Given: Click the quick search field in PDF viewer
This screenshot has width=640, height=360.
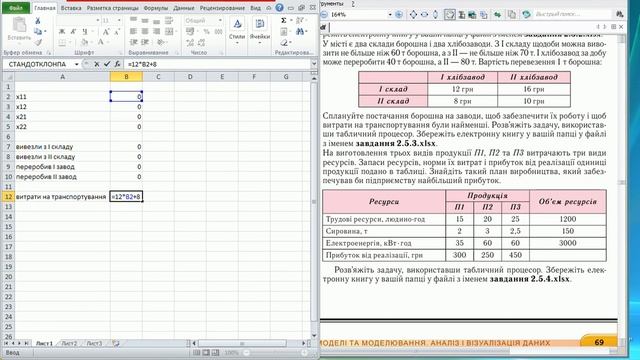Looking at the screenshot, I should click(x=572, y=14).
